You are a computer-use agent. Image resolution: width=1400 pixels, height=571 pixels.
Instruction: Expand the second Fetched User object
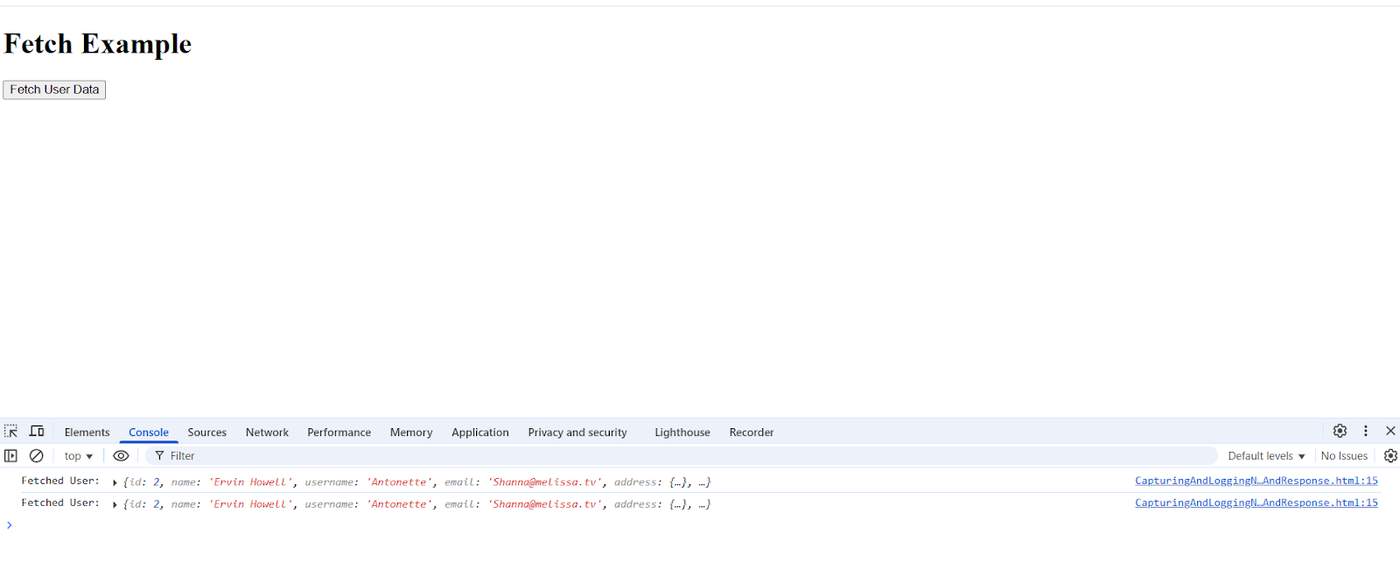point(115,505)
